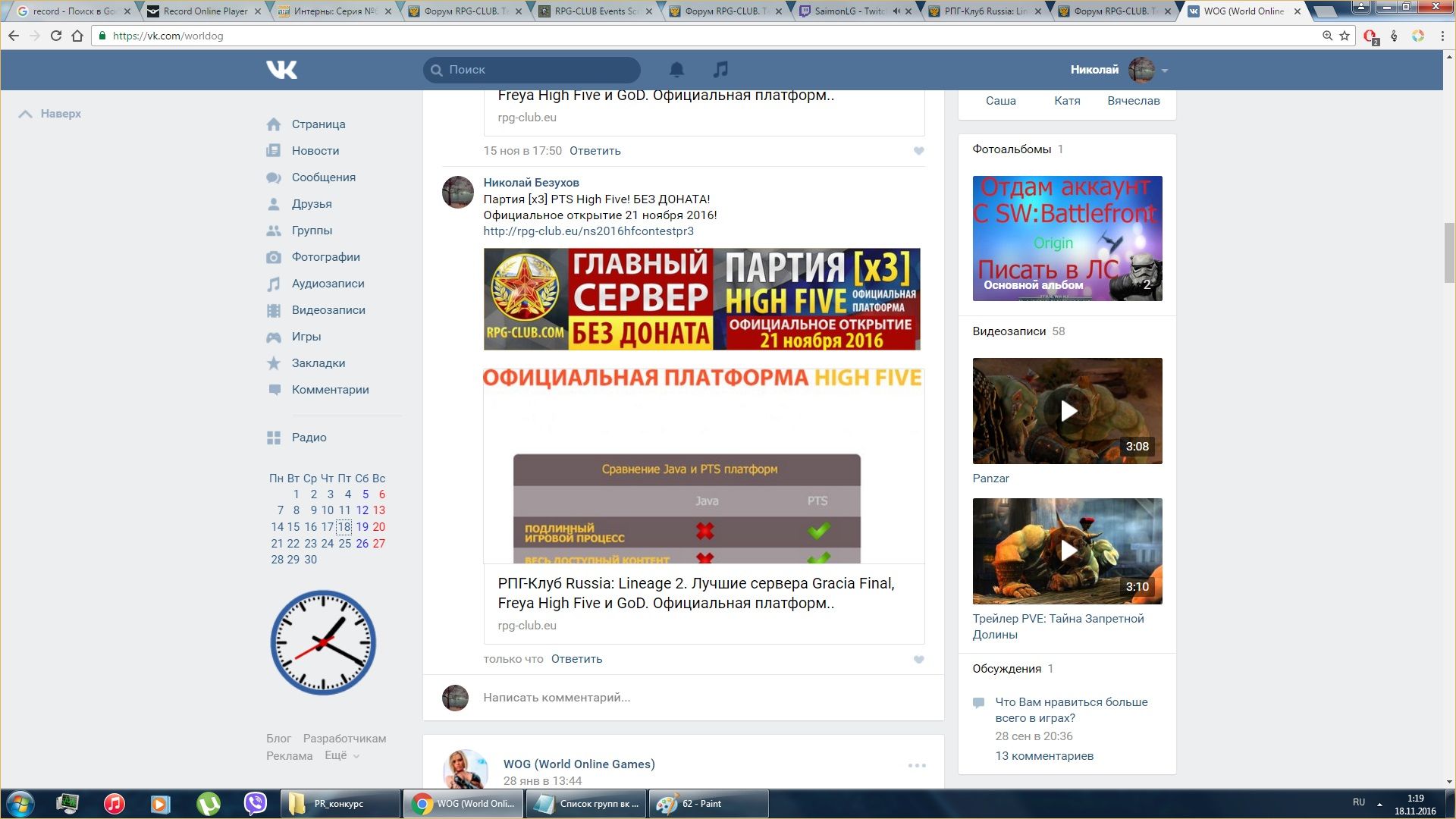Open the VK logo home icon
This screenshot has width=1456, height=819.
point(281,70)
